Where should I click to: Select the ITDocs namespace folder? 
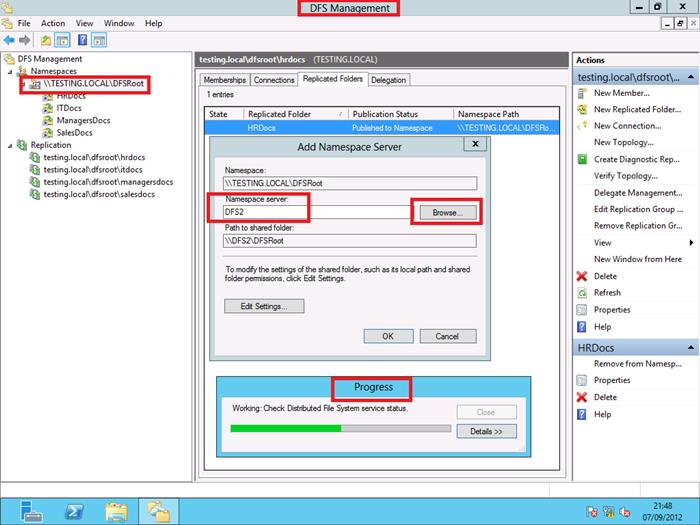click(x=69, y=108)
